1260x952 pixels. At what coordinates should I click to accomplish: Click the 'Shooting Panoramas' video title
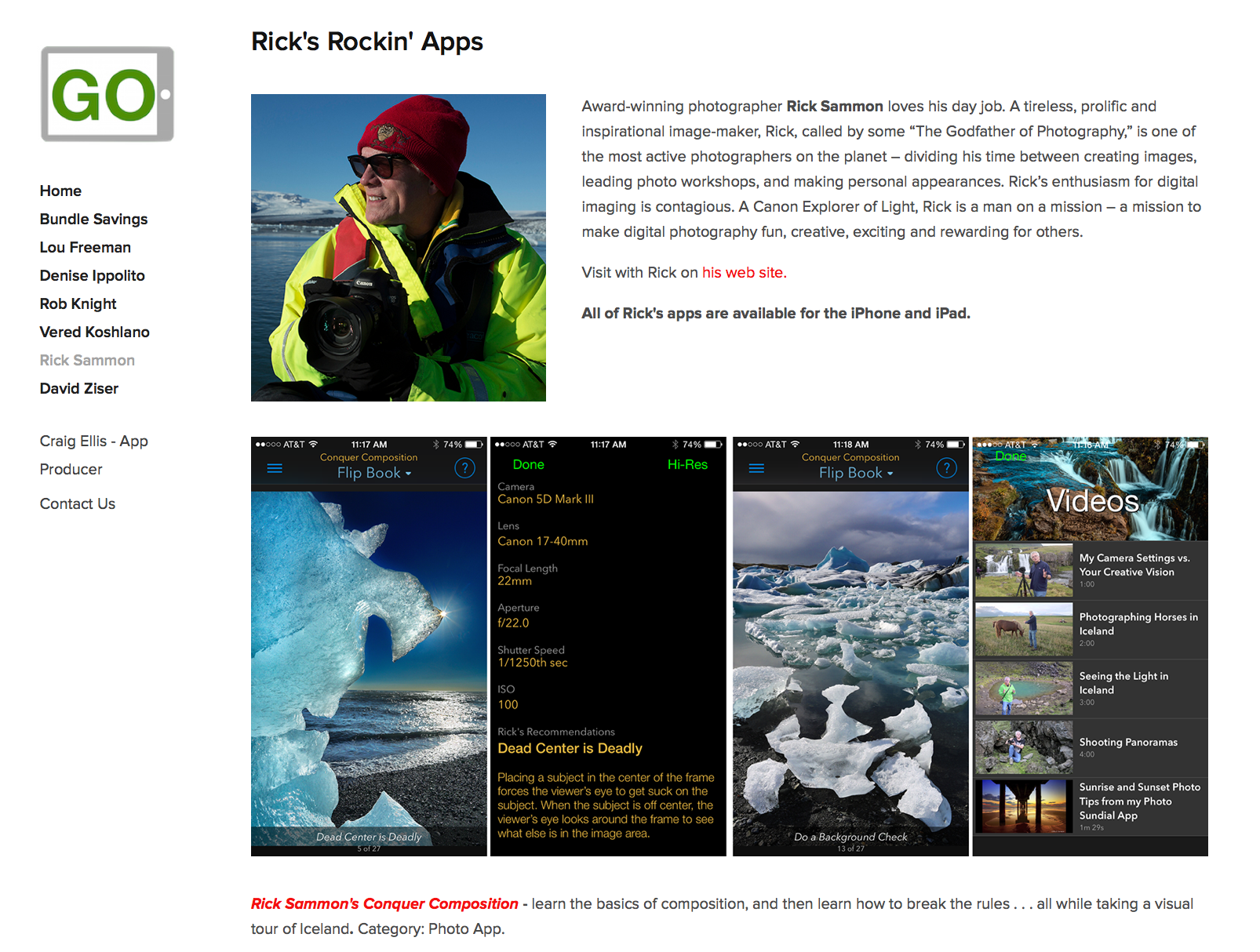1128,742
